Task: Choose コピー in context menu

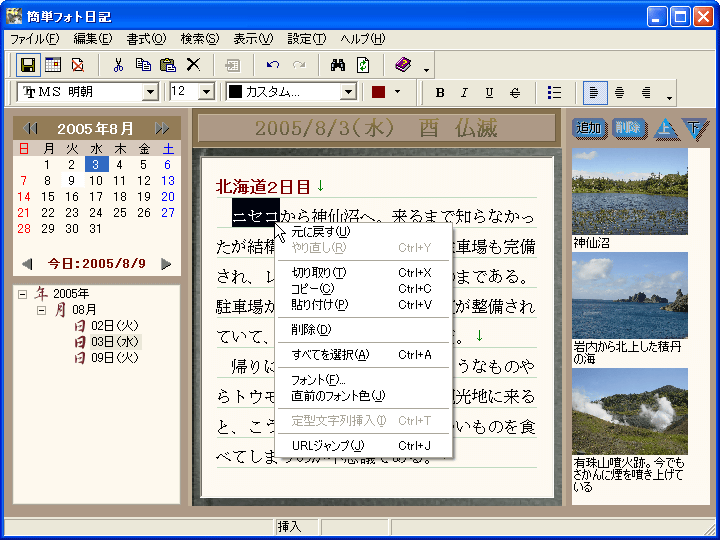Action: click(x=363, y=289)
